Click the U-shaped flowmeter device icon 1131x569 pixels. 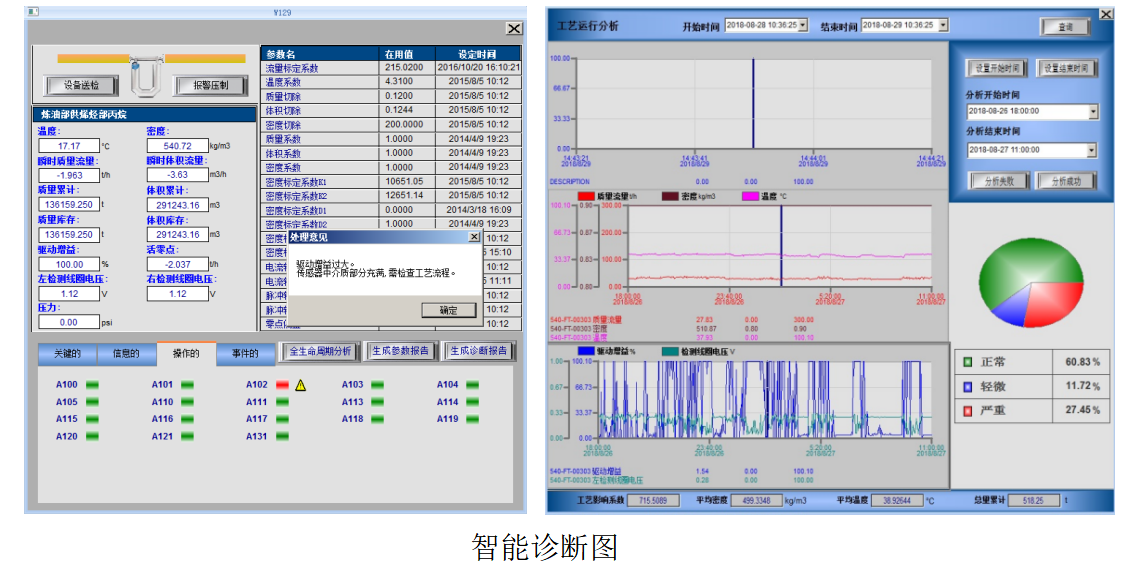tap(146, 79)
